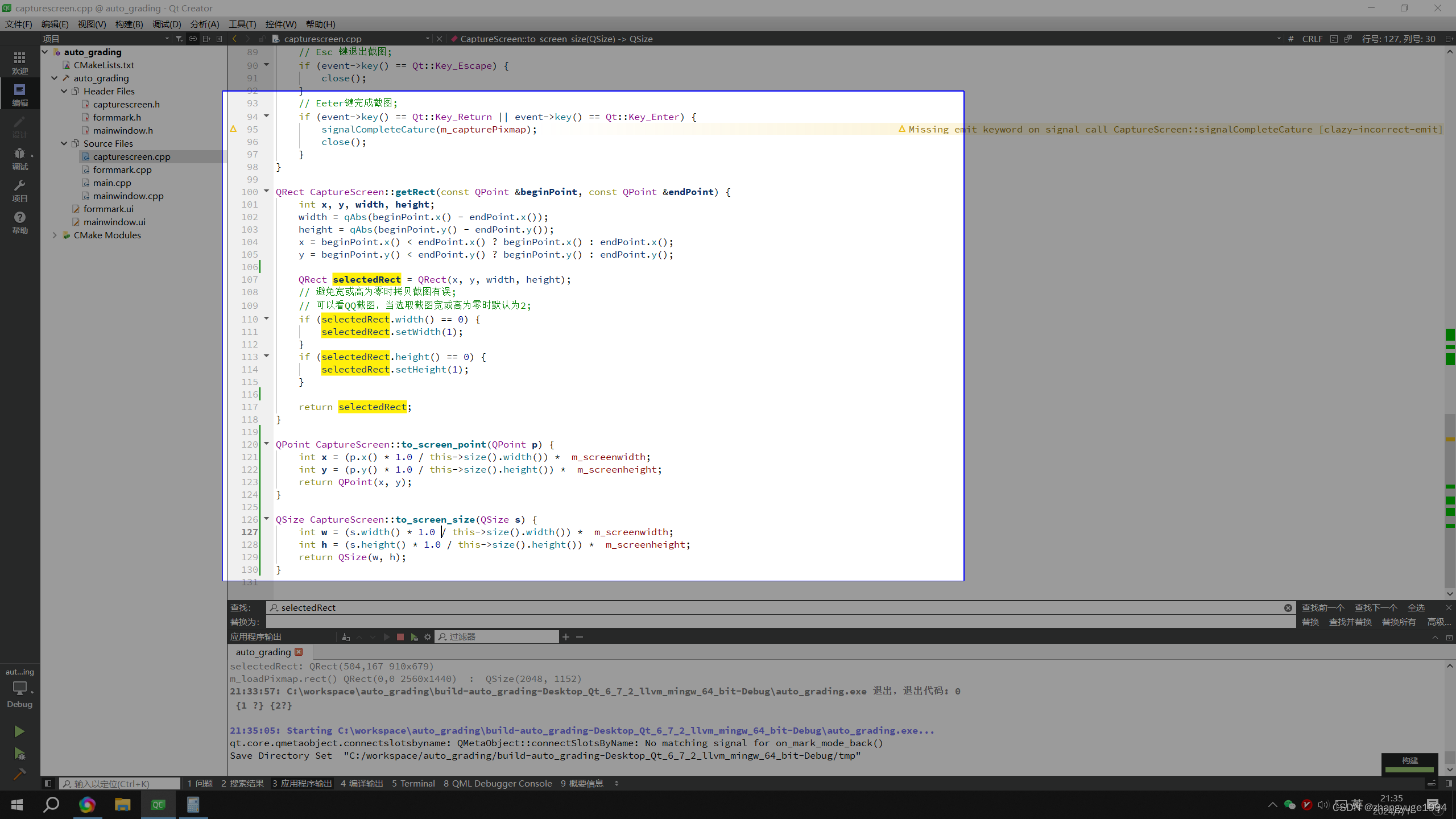
Task: Click the build progress bar labeled 构建
Action: [1409, 764]
